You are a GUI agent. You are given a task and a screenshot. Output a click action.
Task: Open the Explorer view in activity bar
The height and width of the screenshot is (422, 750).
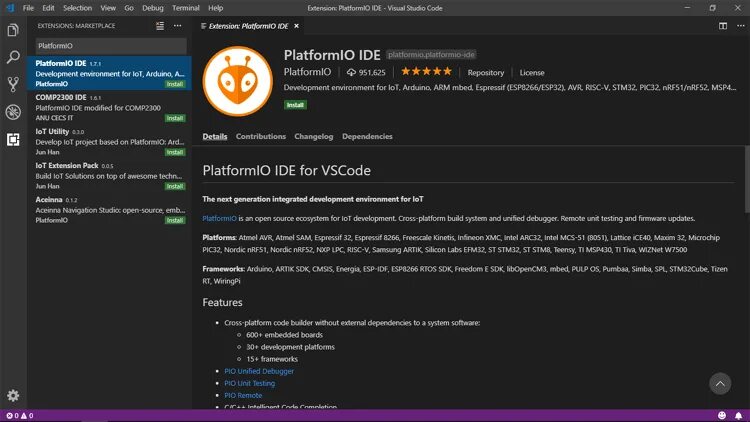click(x=13, y=30)
